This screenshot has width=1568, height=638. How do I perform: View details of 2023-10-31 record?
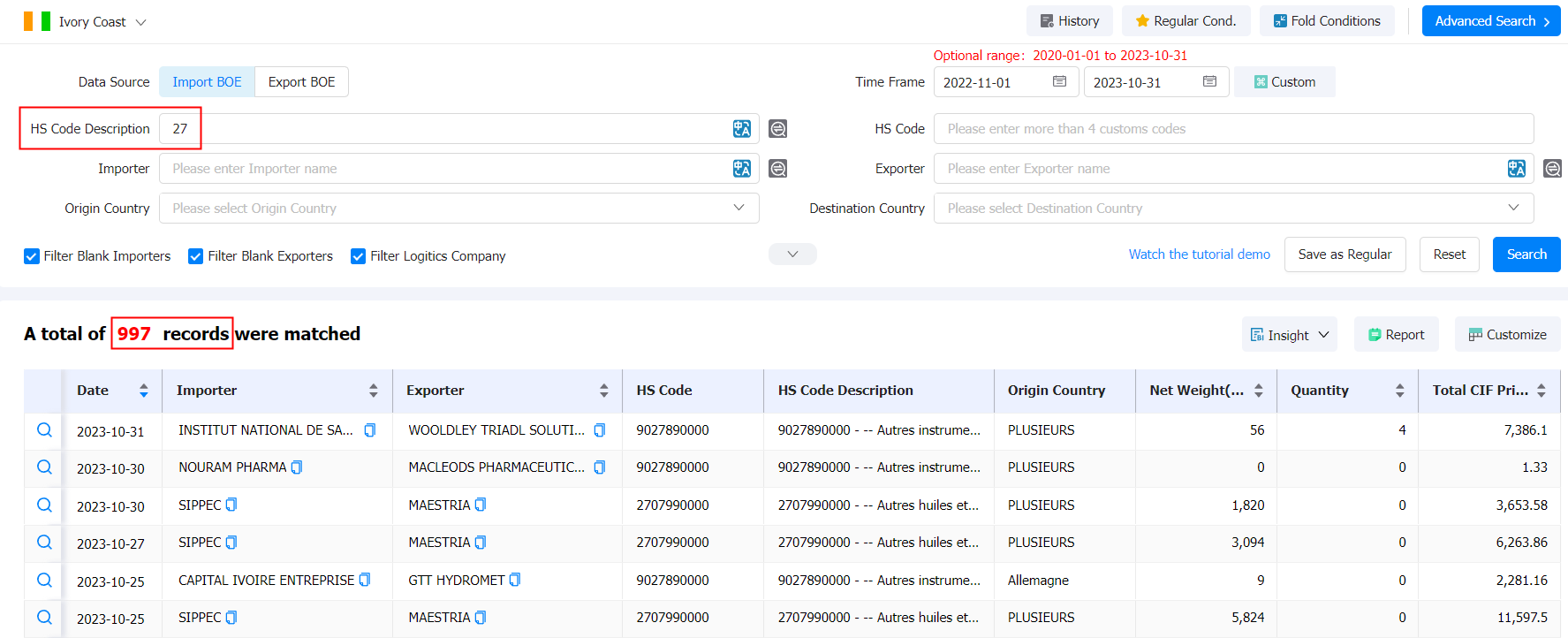point(44,430)
